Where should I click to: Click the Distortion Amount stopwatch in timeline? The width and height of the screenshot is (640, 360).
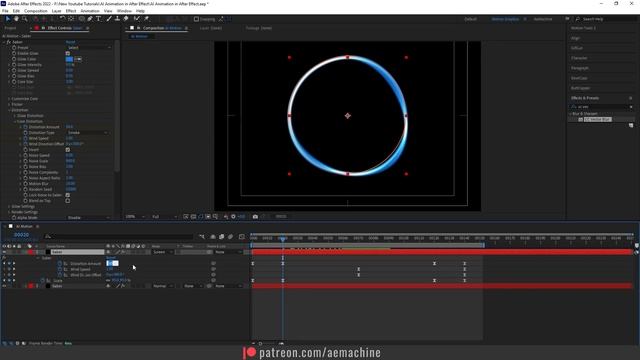(x=60, y=264)
